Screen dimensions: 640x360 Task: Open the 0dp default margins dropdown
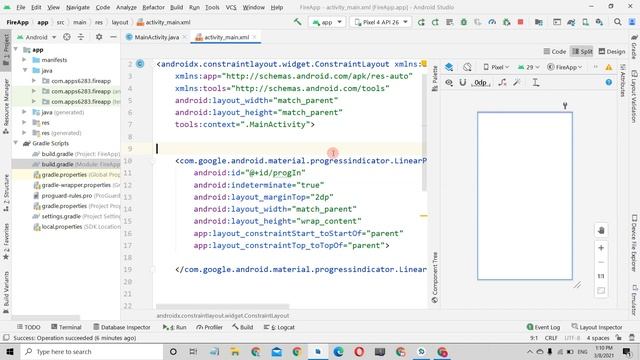click(x=481, y=82)
